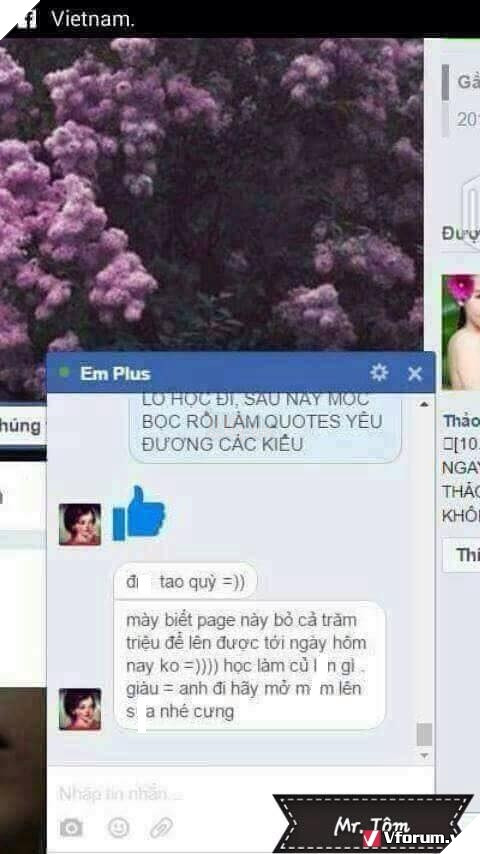The image size is (480, 854).
Task: Click the paperclip attach file icon
Action: click(161, 828)
